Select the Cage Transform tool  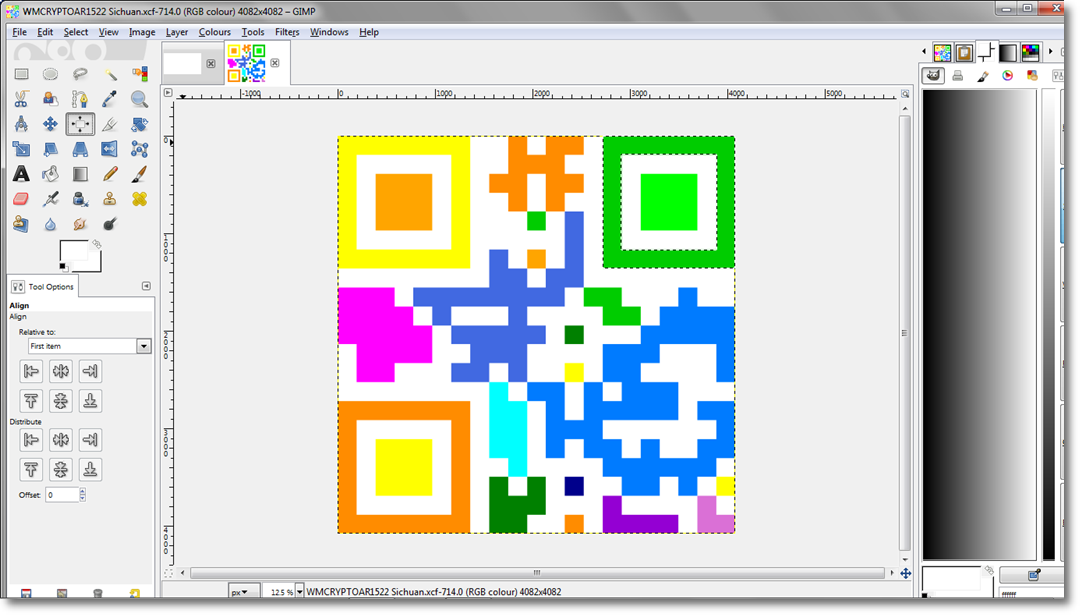pyautogui.click(x=139, y=149)
